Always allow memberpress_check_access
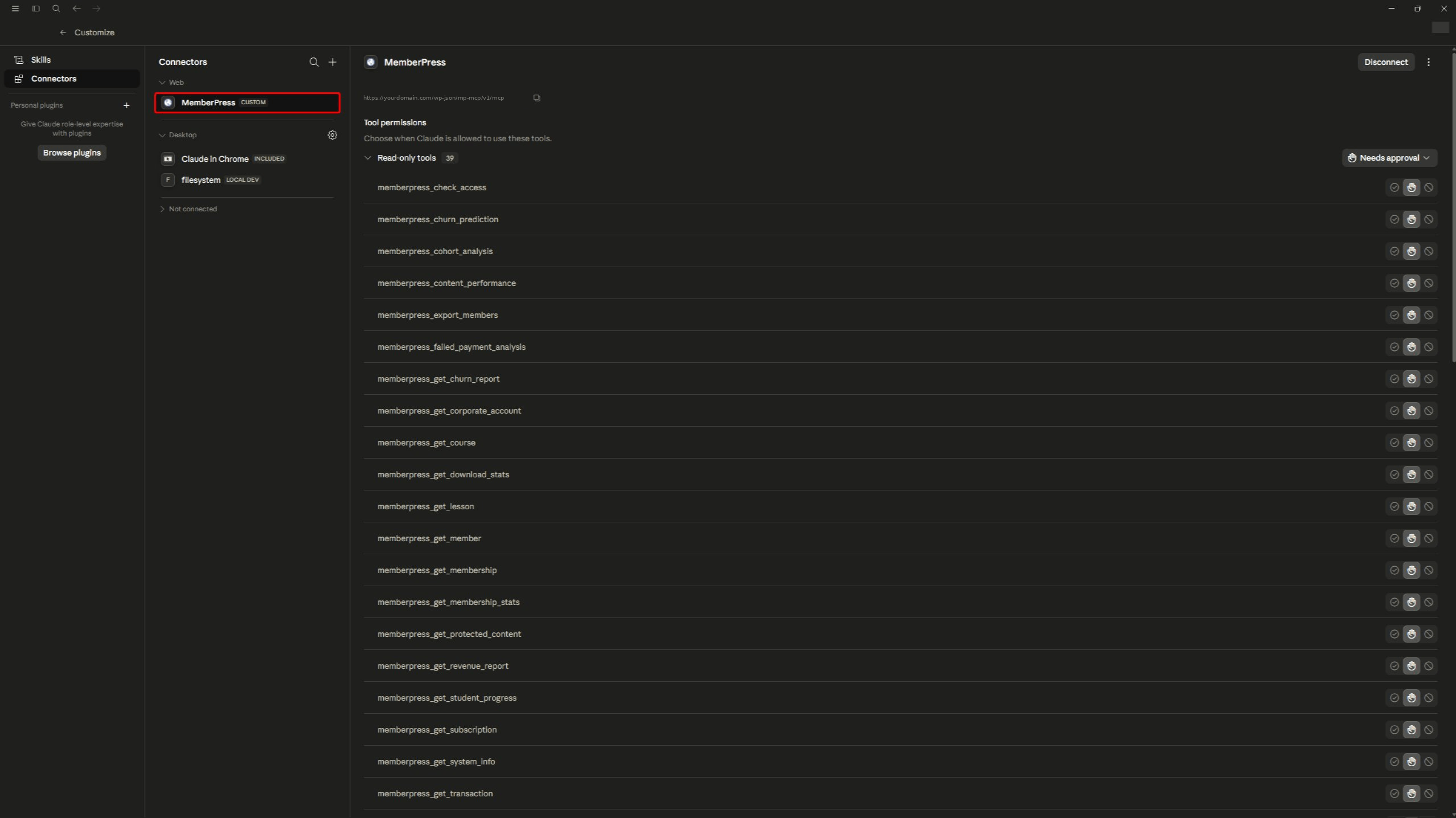Screen dimensions: 1456x818 [x=1394, y=187]
